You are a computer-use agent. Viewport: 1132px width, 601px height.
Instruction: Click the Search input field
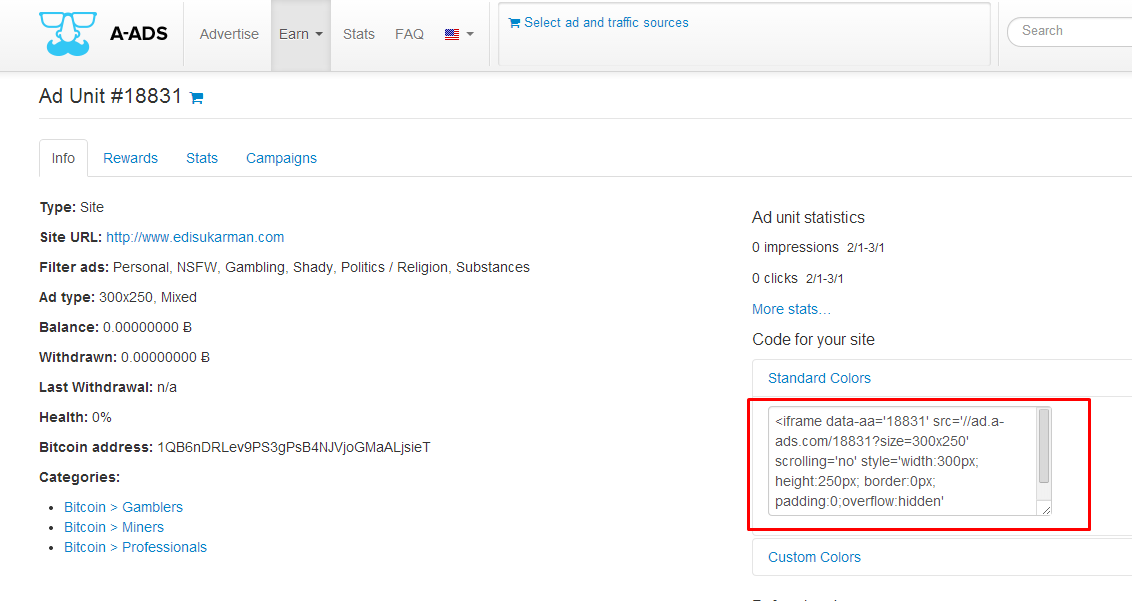tap(1070, 31)
